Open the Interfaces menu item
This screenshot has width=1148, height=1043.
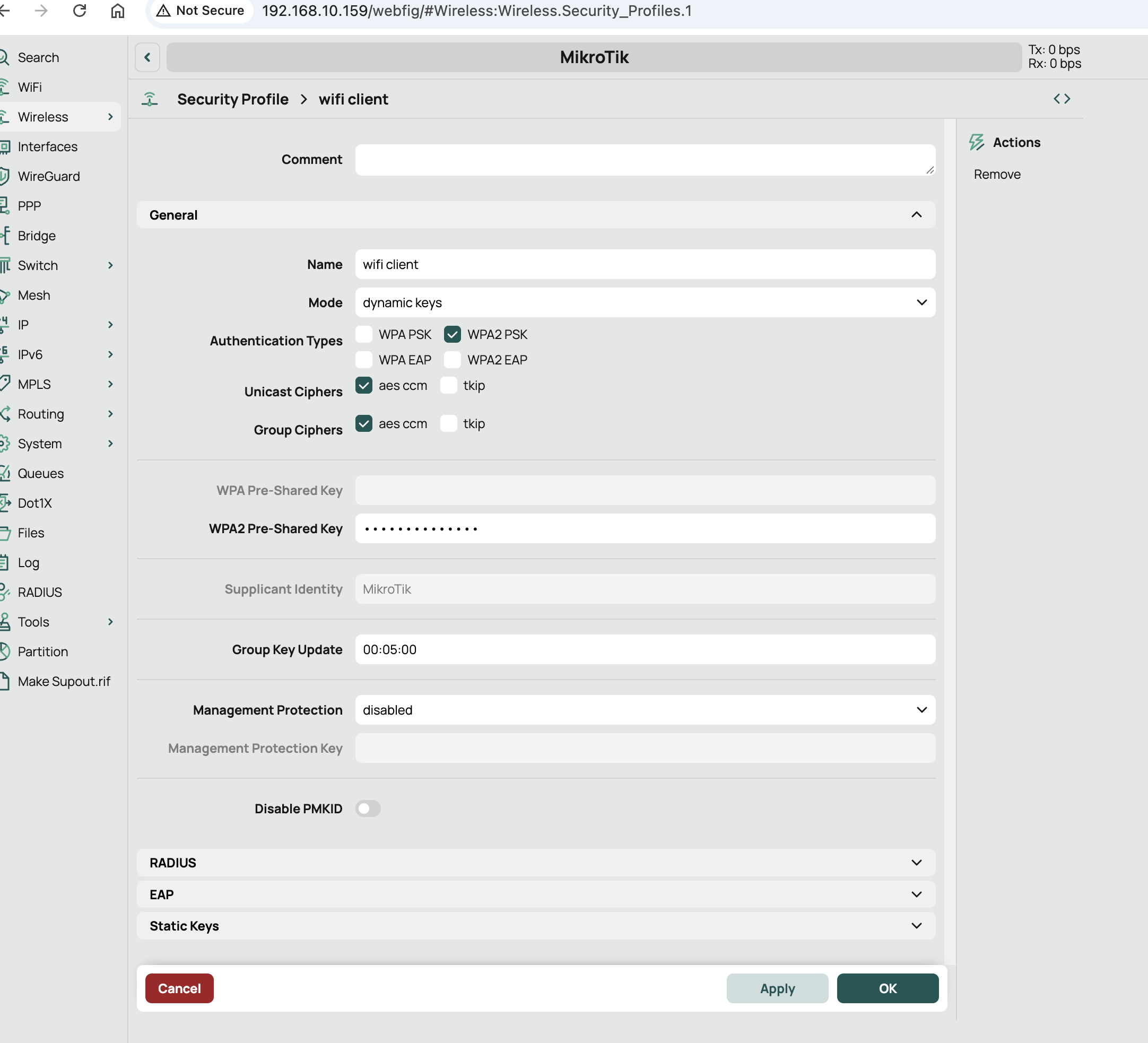pos(47,147)
